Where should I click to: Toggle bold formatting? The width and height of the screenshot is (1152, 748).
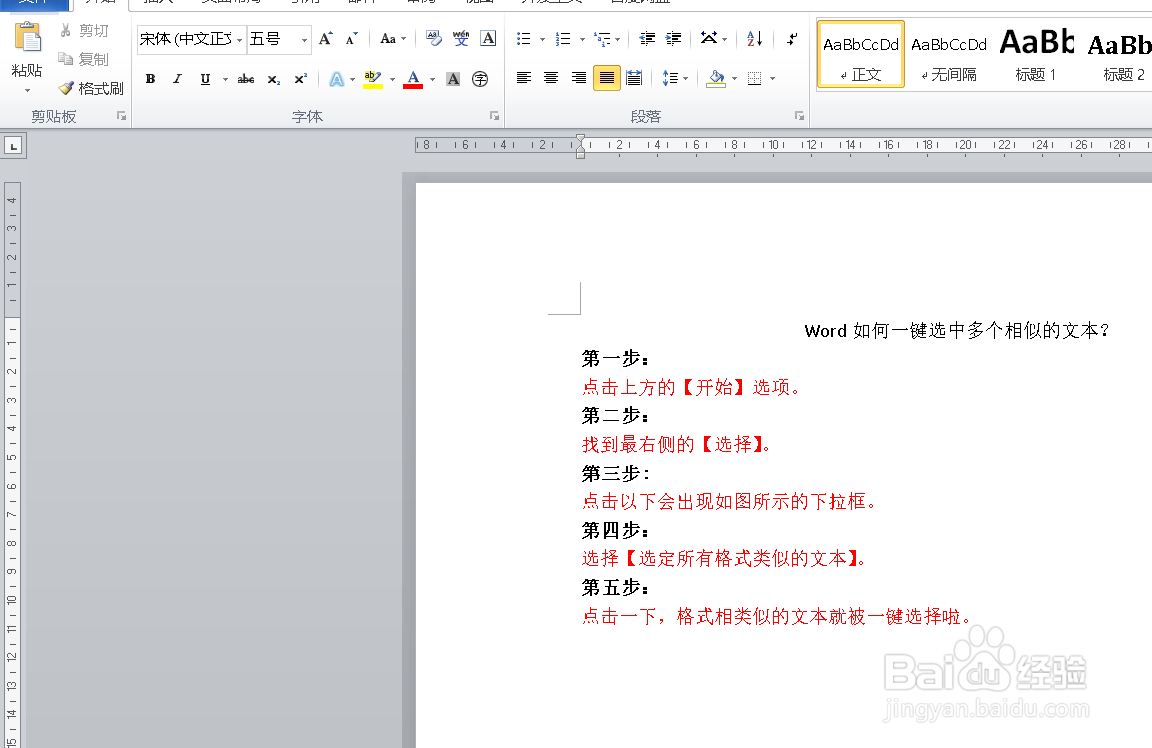[x=150, y=78]
